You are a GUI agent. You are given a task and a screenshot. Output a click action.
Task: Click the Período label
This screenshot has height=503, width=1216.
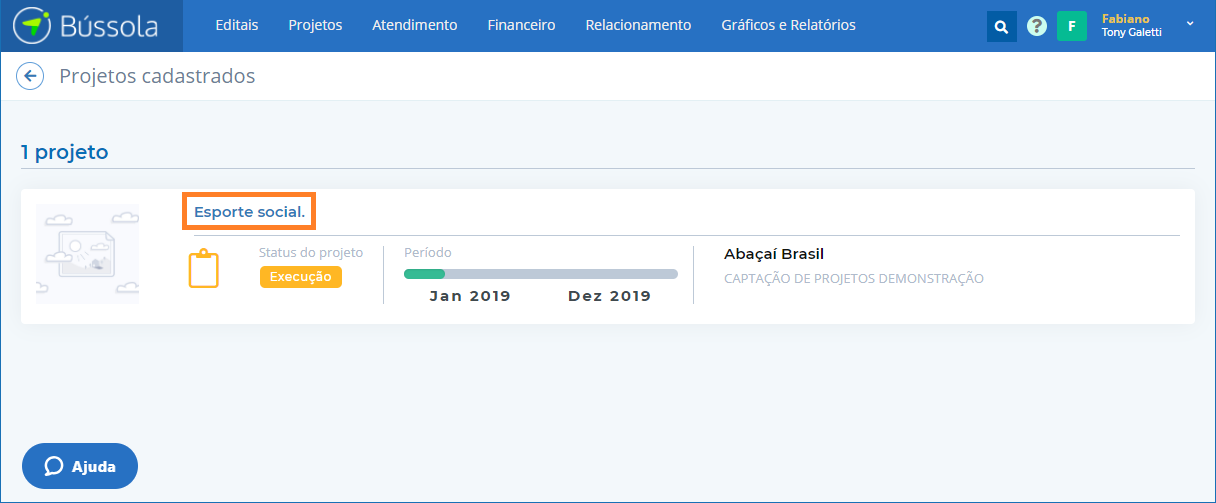[x=428, y=253]
